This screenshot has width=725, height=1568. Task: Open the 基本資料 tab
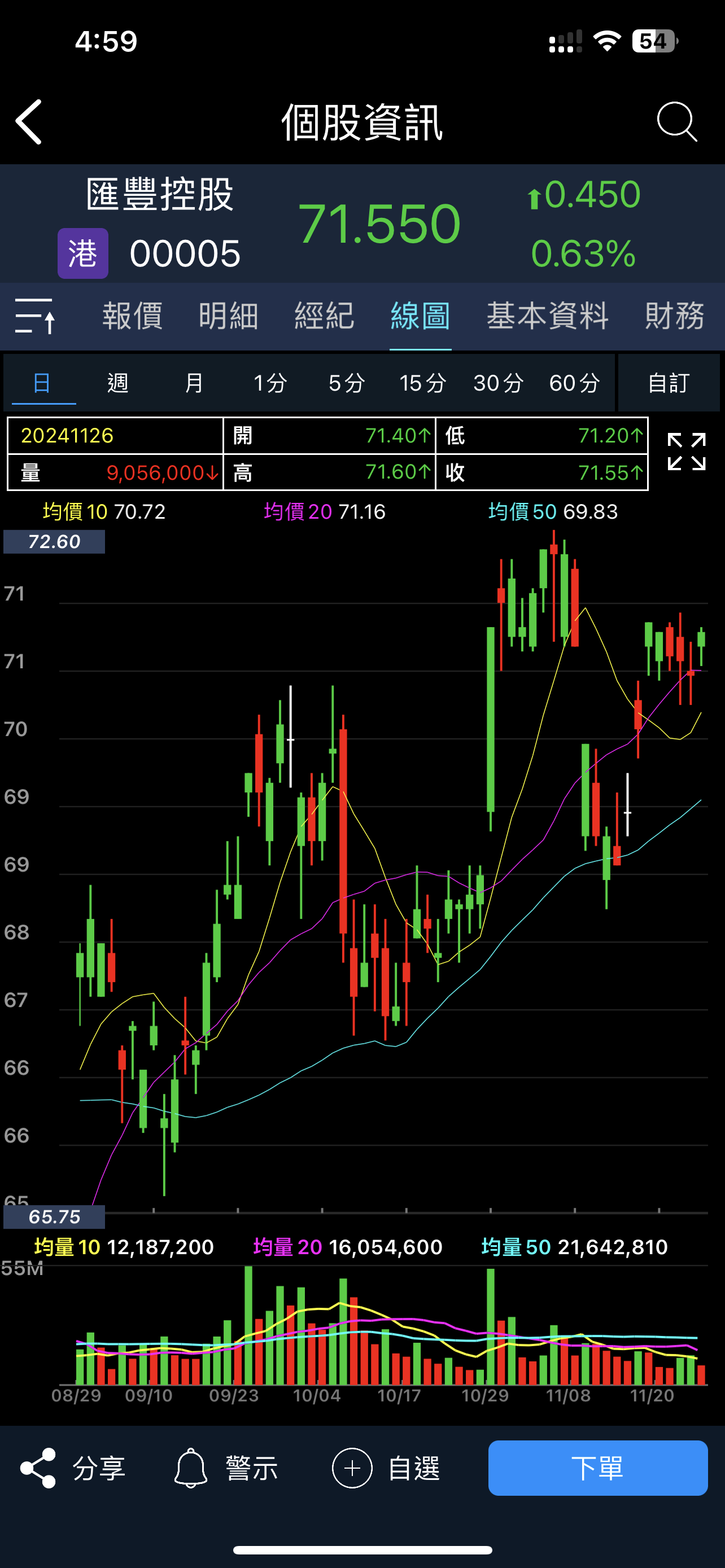pos(548,316)
